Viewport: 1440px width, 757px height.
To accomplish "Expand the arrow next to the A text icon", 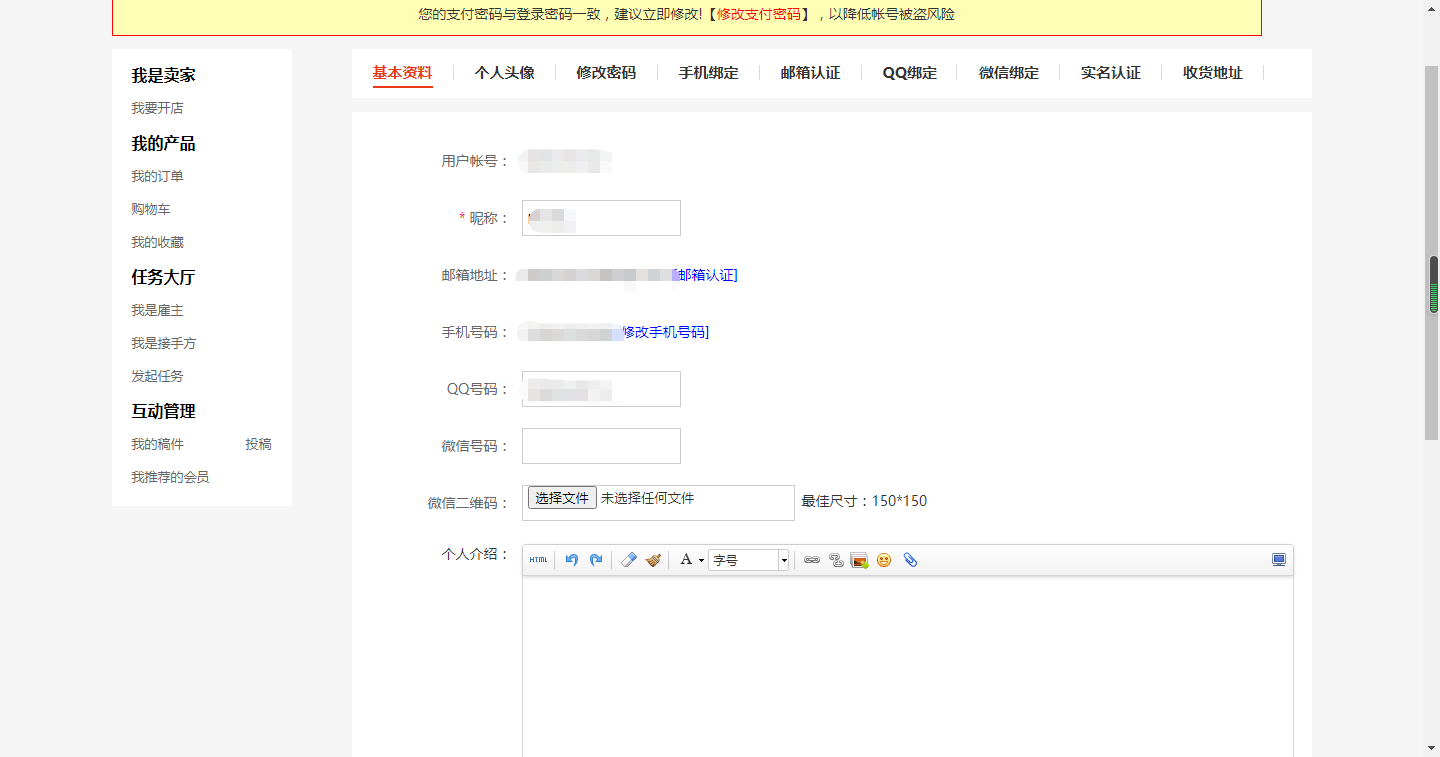I will pos(701,561).
